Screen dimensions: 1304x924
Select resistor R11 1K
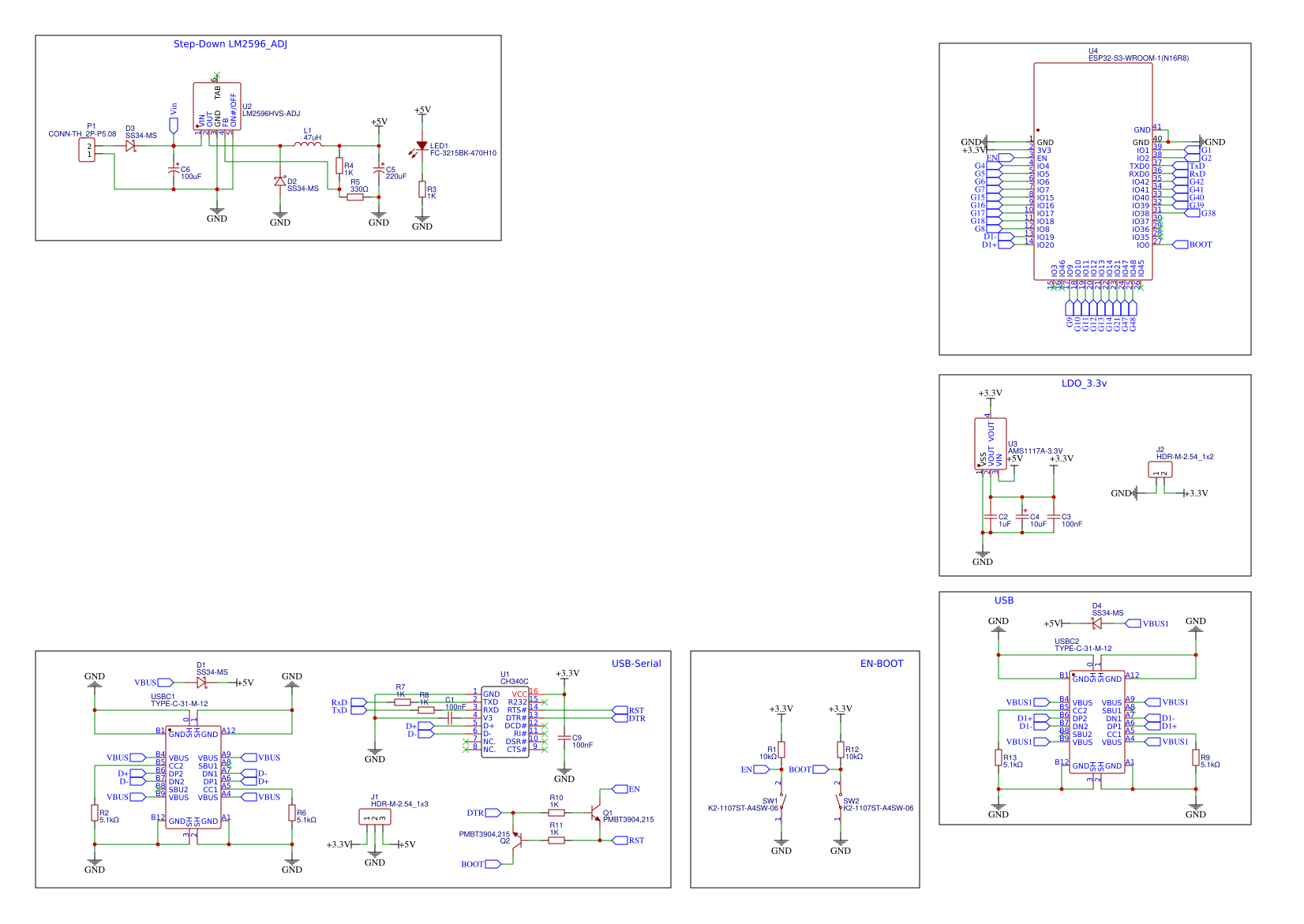tap(556, 840)
